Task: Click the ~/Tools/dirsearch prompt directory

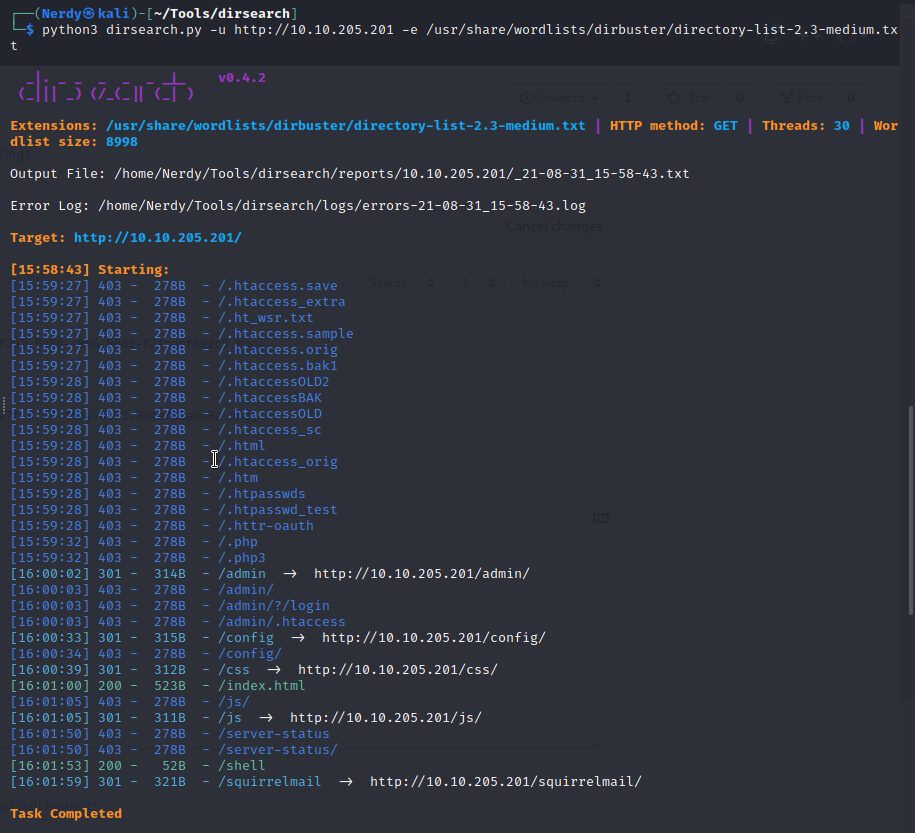Action: [x=222, y=13]
